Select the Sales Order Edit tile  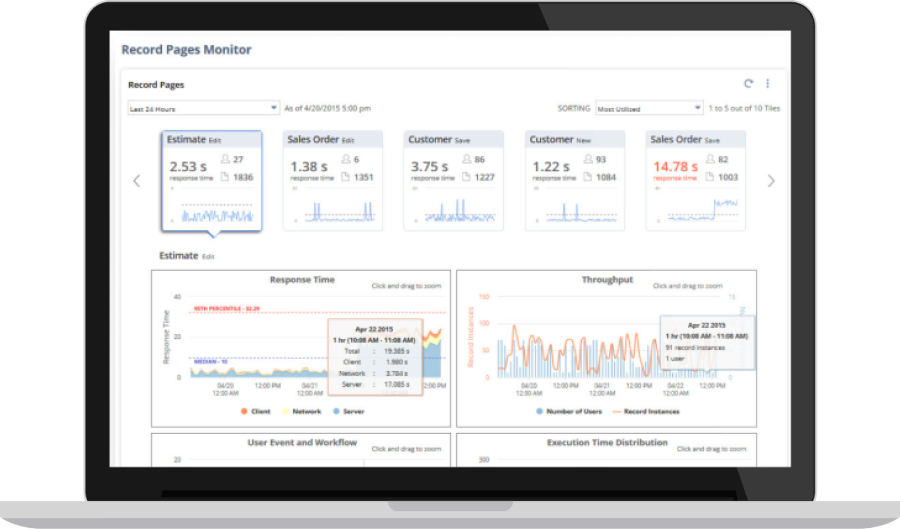tap(333, 180)
